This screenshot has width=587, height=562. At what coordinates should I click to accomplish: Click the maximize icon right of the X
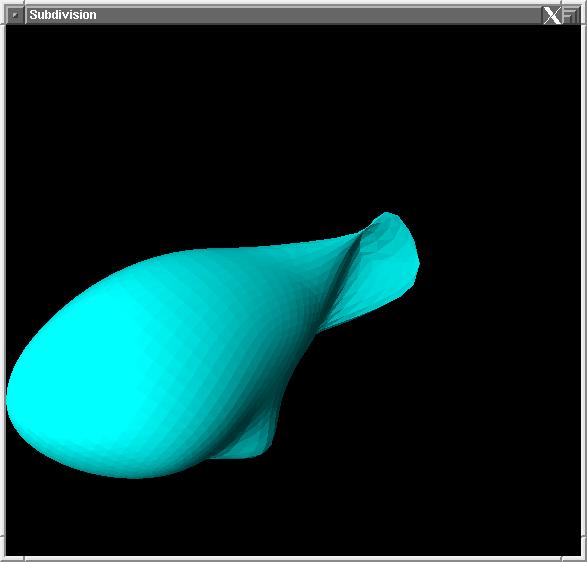point(570,15)
